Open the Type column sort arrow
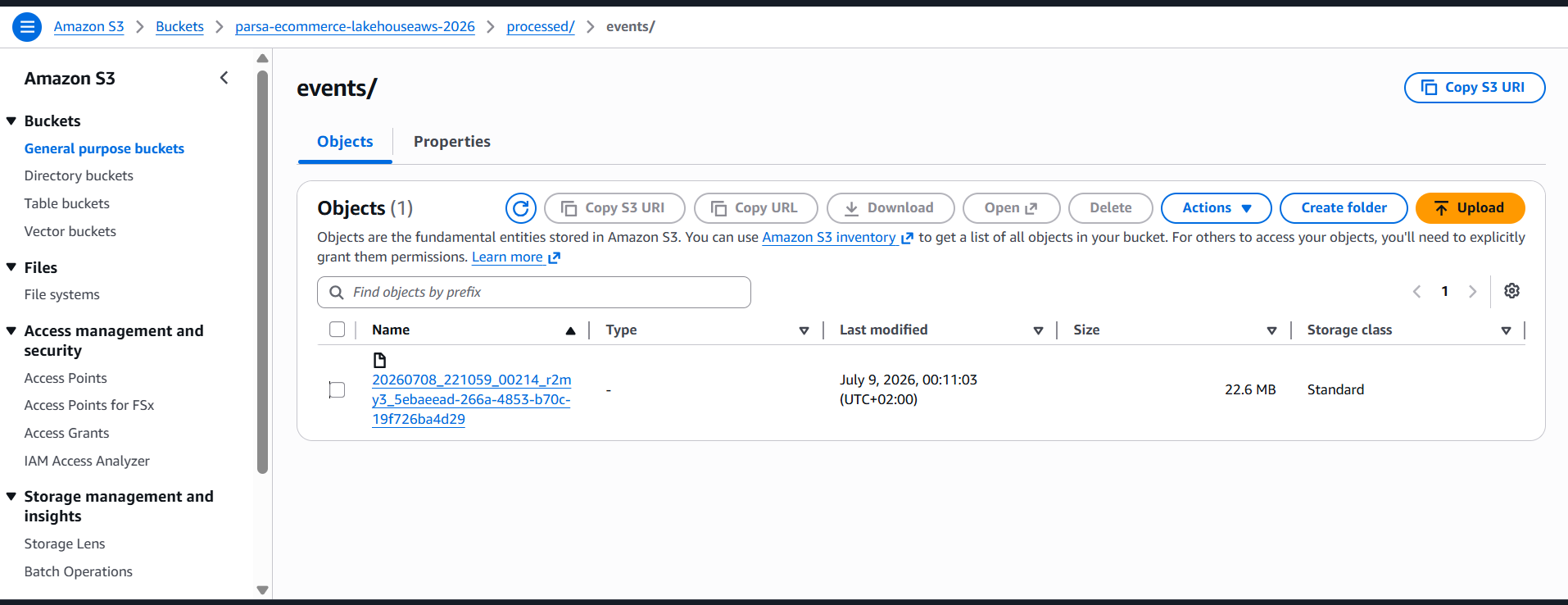 coord(804,330)
